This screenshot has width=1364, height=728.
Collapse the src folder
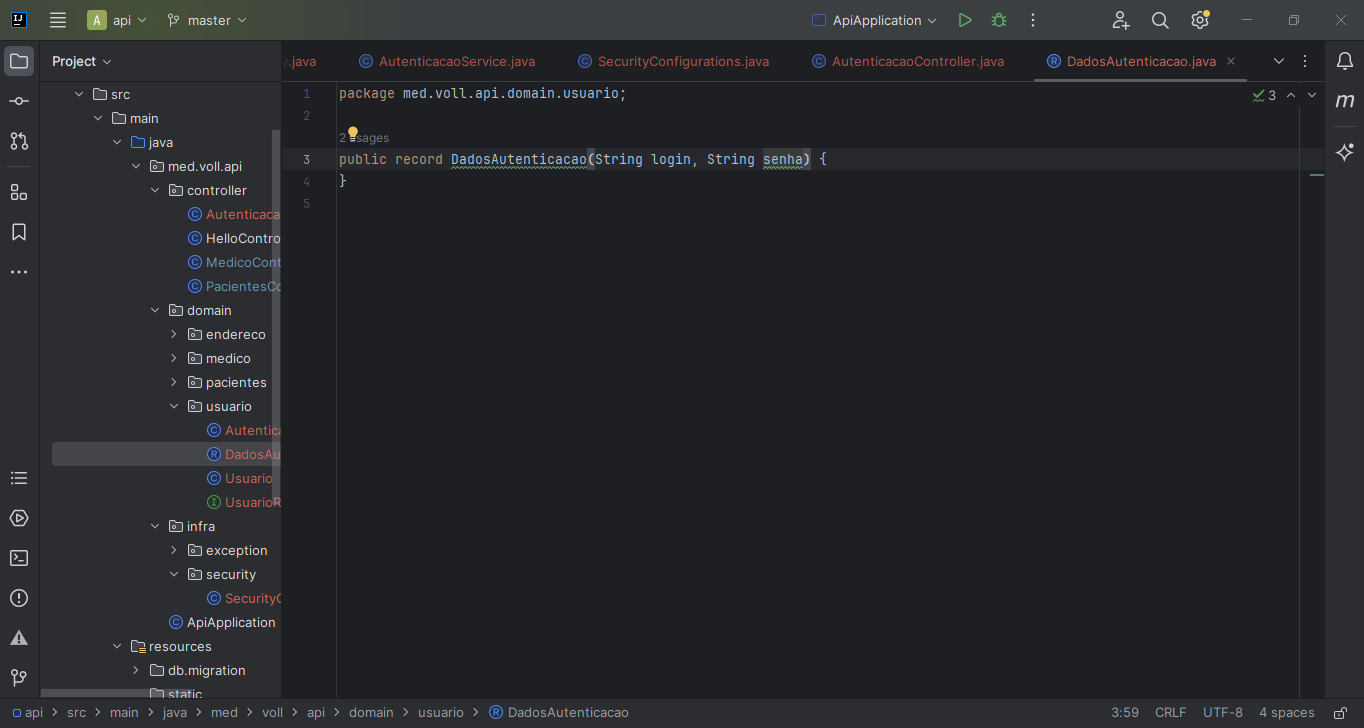tap(79, 94)
